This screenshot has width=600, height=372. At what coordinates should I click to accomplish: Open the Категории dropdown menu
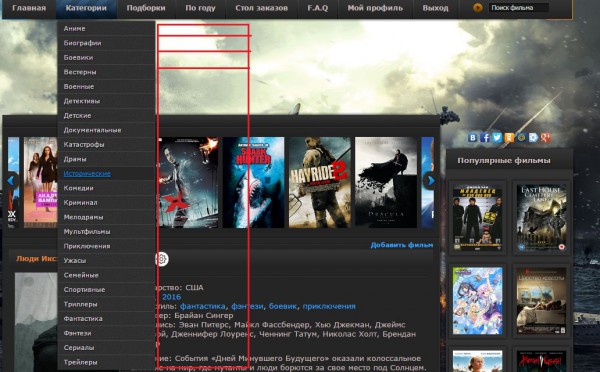point(86,8)
